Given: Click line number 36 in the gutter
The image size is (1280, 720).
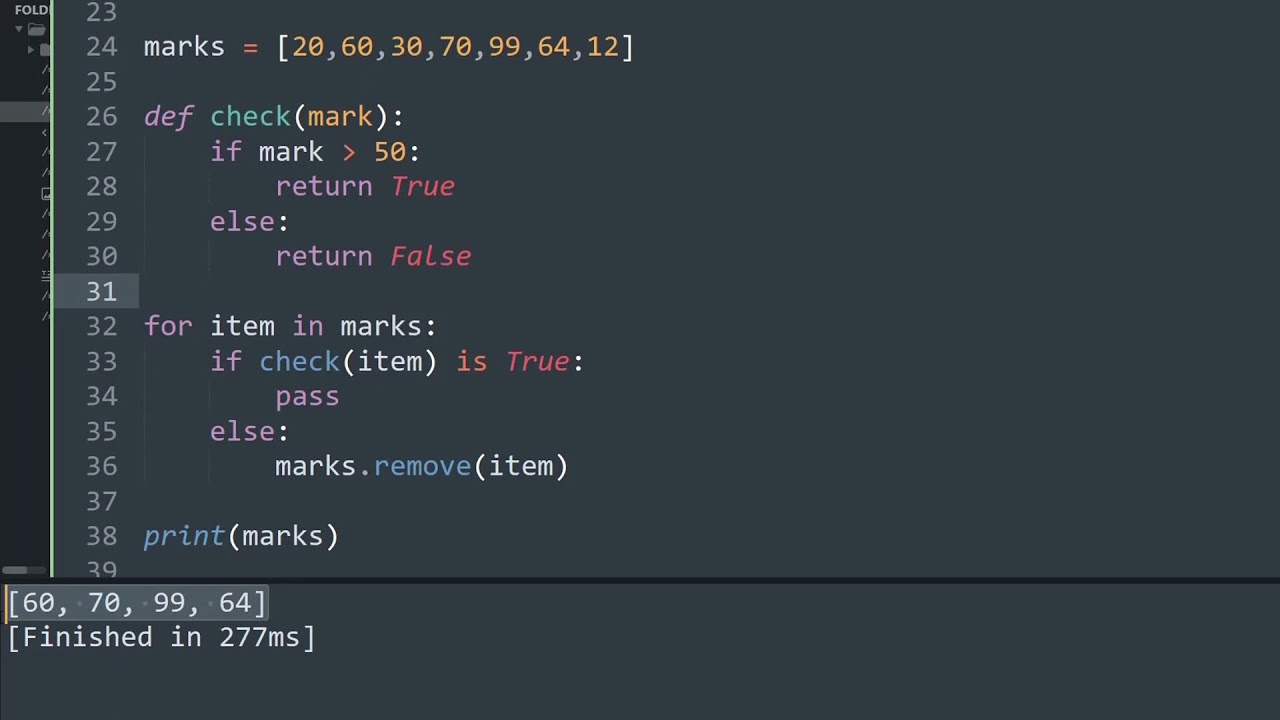Looking at the screenshot, I should (101, 466).
